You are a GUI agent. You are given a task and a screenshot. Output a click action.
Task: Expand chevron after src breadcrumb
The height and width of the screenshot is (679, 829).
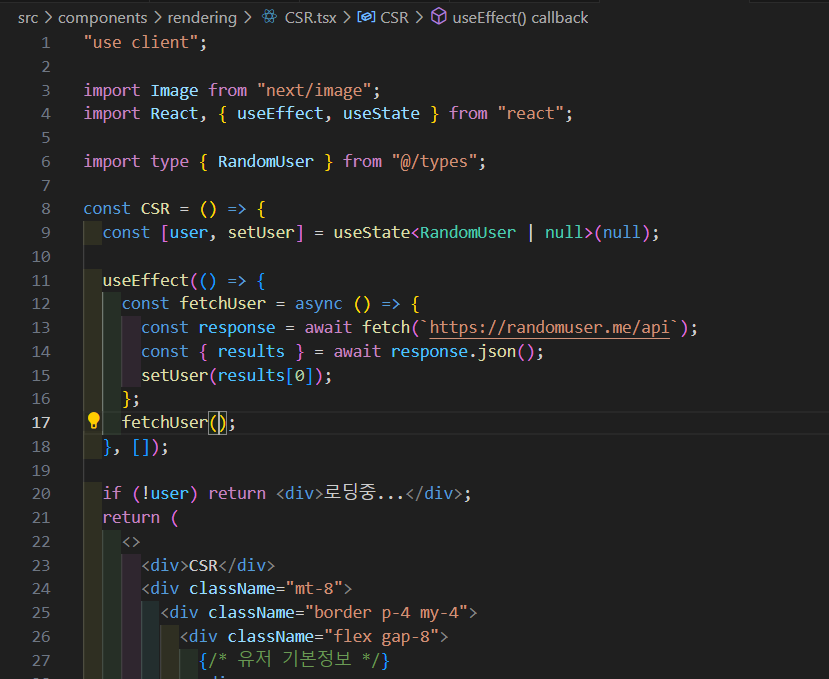(48, 17)
